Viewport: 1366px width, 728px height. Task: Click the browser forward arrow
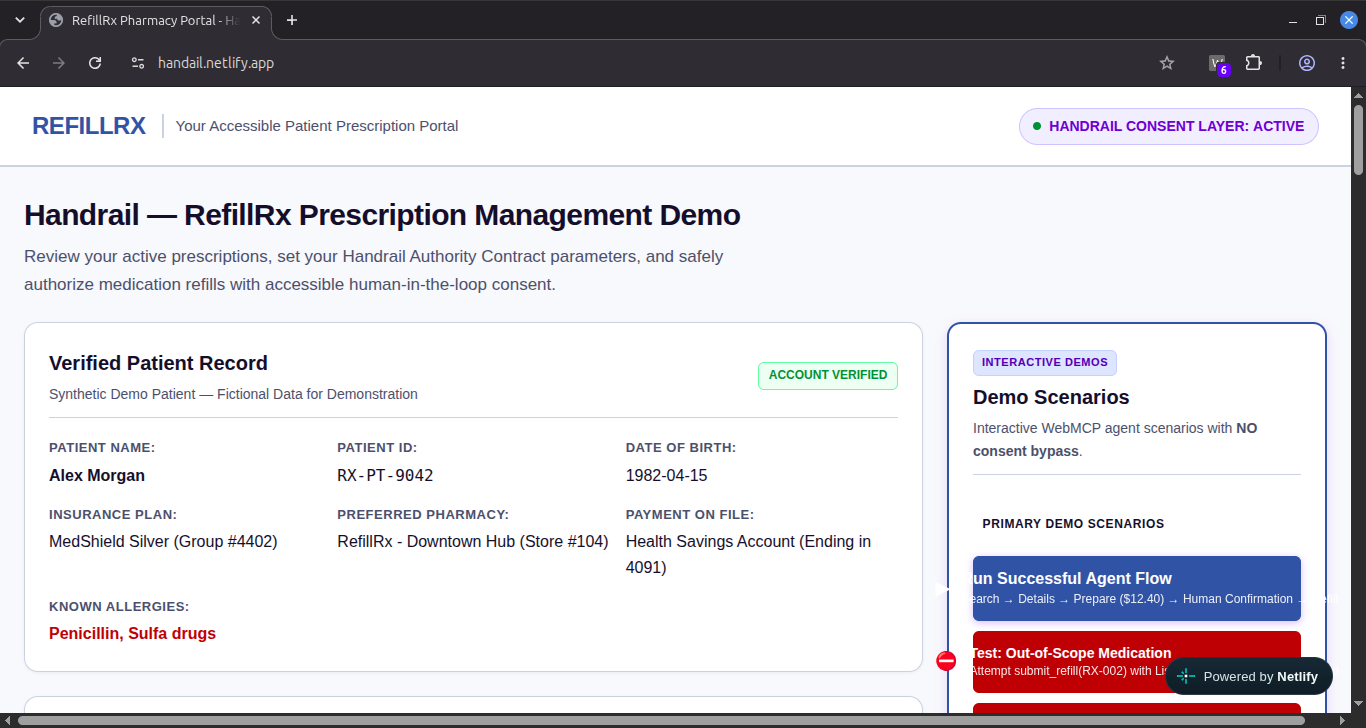(x=59, y=63)
